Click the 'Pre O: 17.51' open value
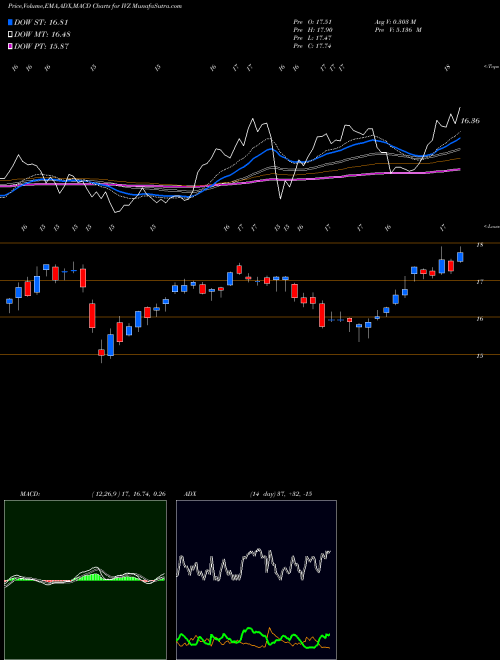Viewport: 500px width, 660px height. [313, 22]
